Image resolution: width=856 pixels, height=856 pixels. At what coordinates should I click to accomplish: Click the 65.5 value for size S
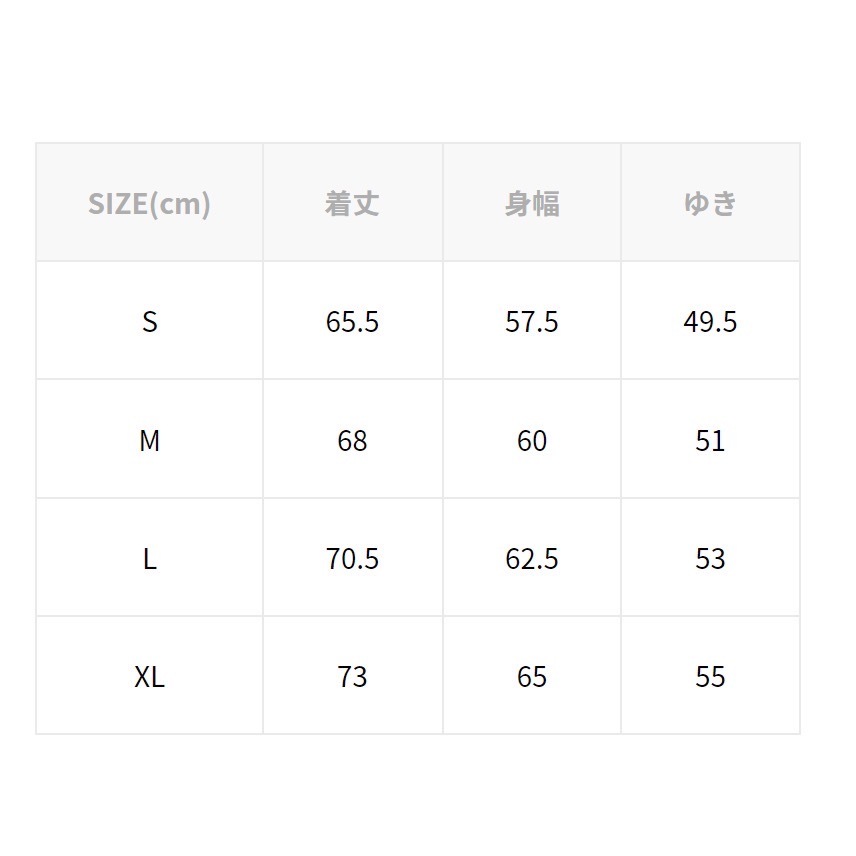click(352, 322)
